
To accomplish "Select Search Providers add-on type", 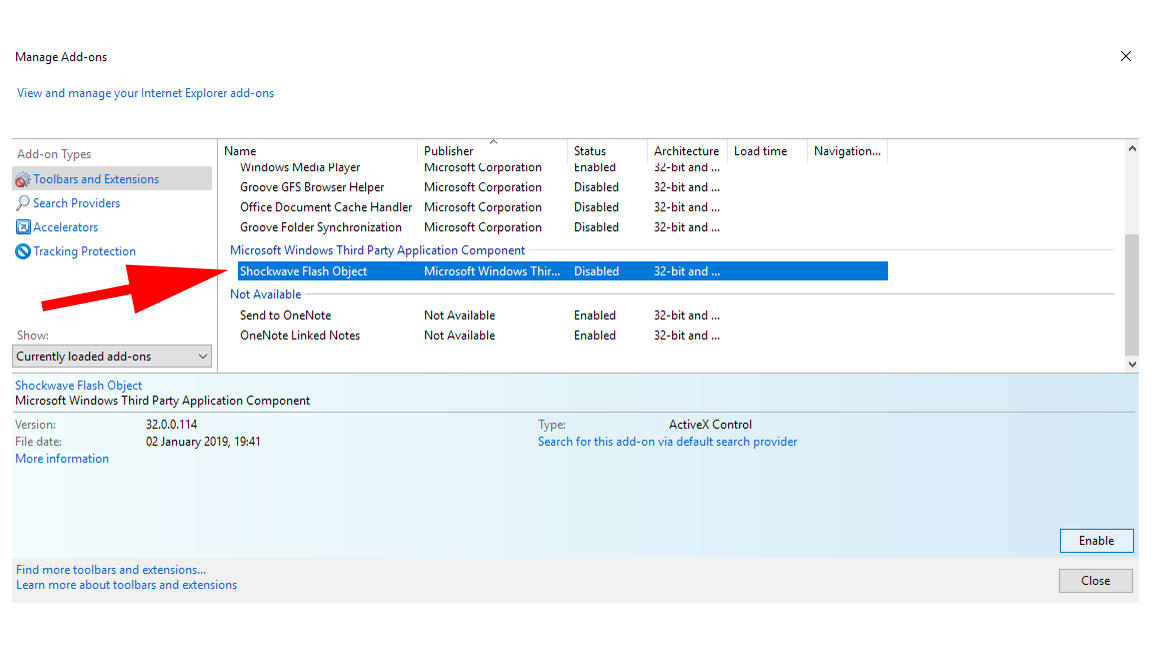I will click(x=76, y=203).
